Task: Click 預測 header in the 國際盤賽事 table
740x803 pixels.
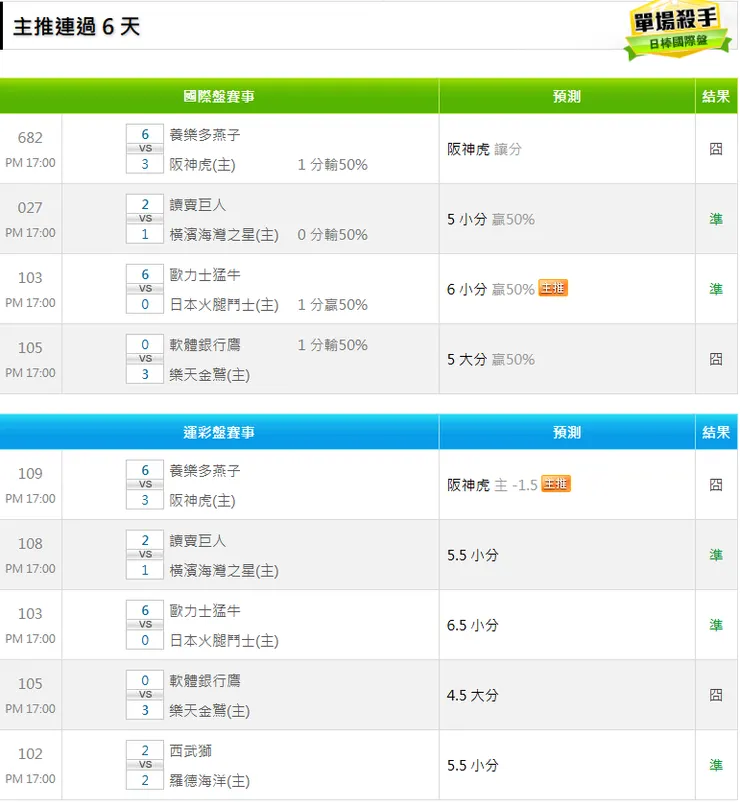Action: 567,96
